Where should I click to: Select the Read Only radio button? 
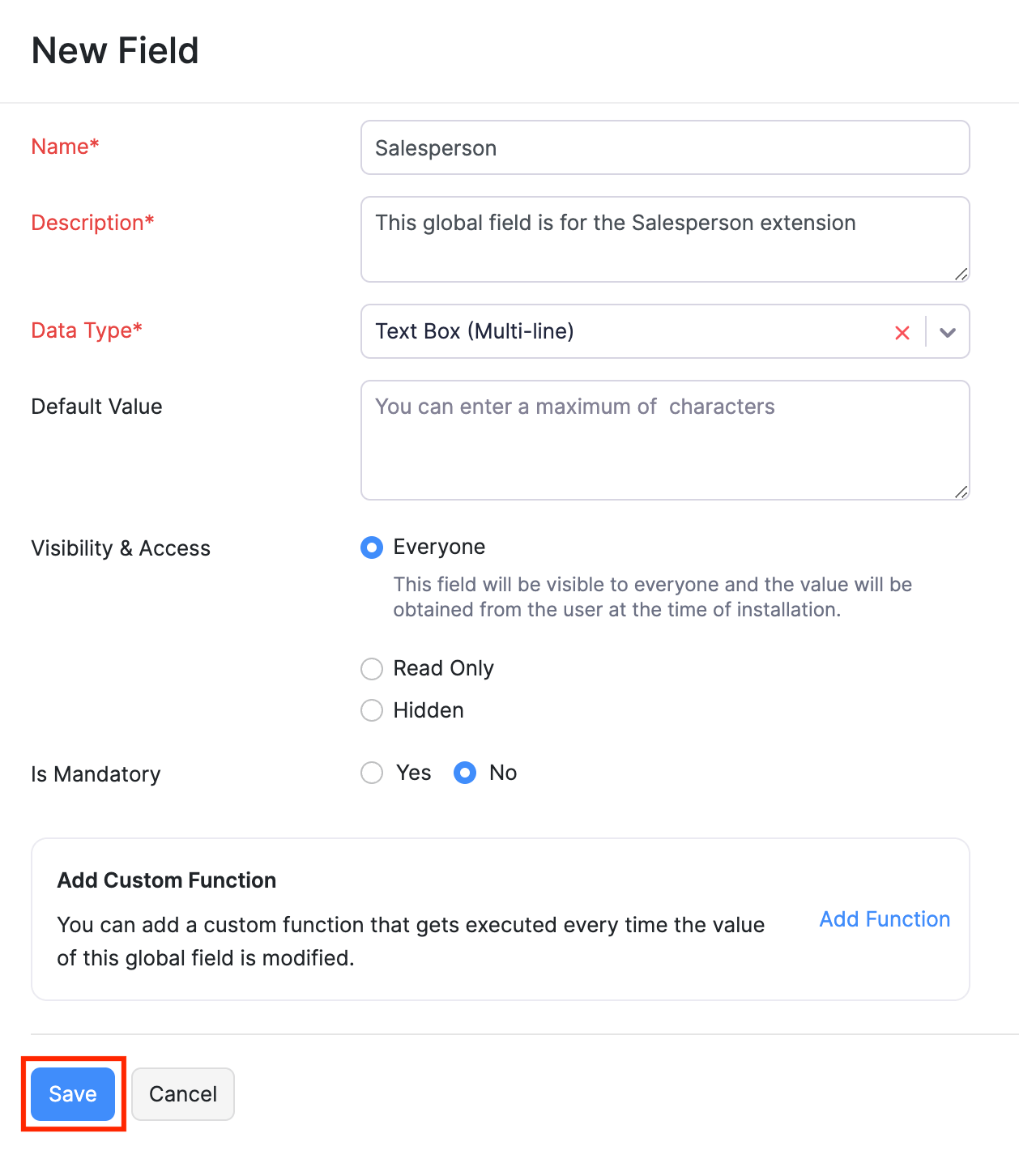click(372, 669)
